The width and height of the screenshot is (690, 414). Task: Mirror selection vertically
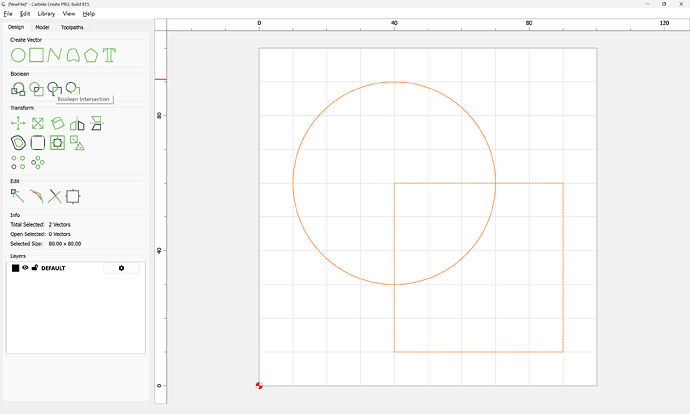[x=96, y=123]
